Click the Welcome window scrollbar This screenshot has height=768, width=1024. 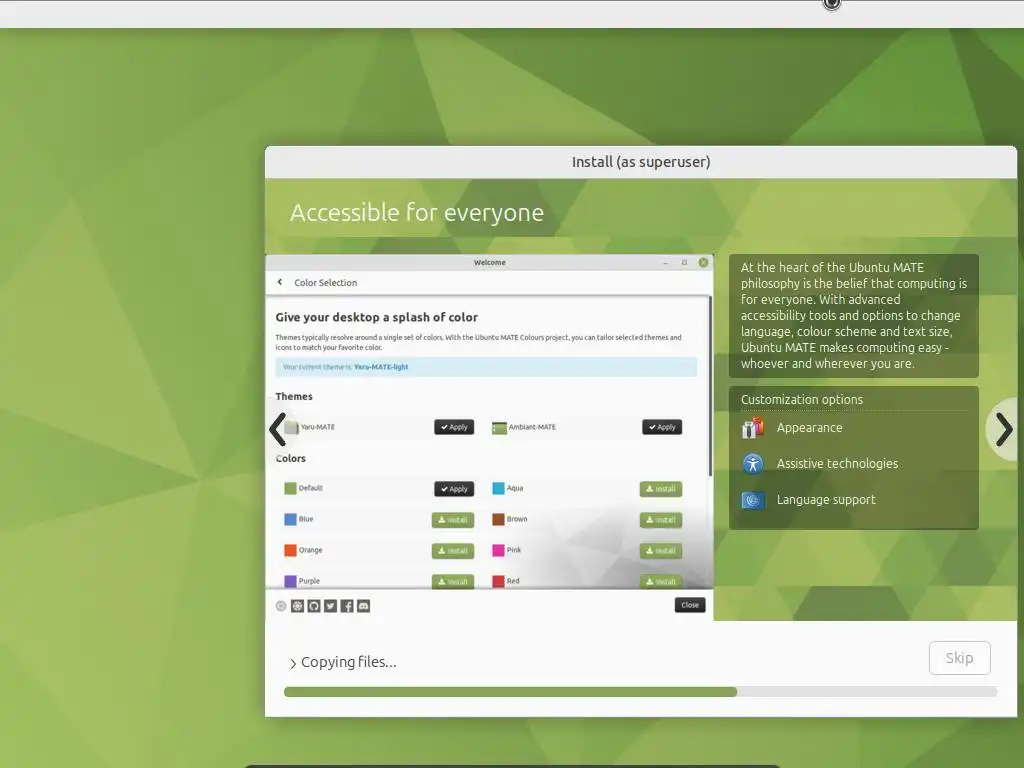[x=710, y=386]
